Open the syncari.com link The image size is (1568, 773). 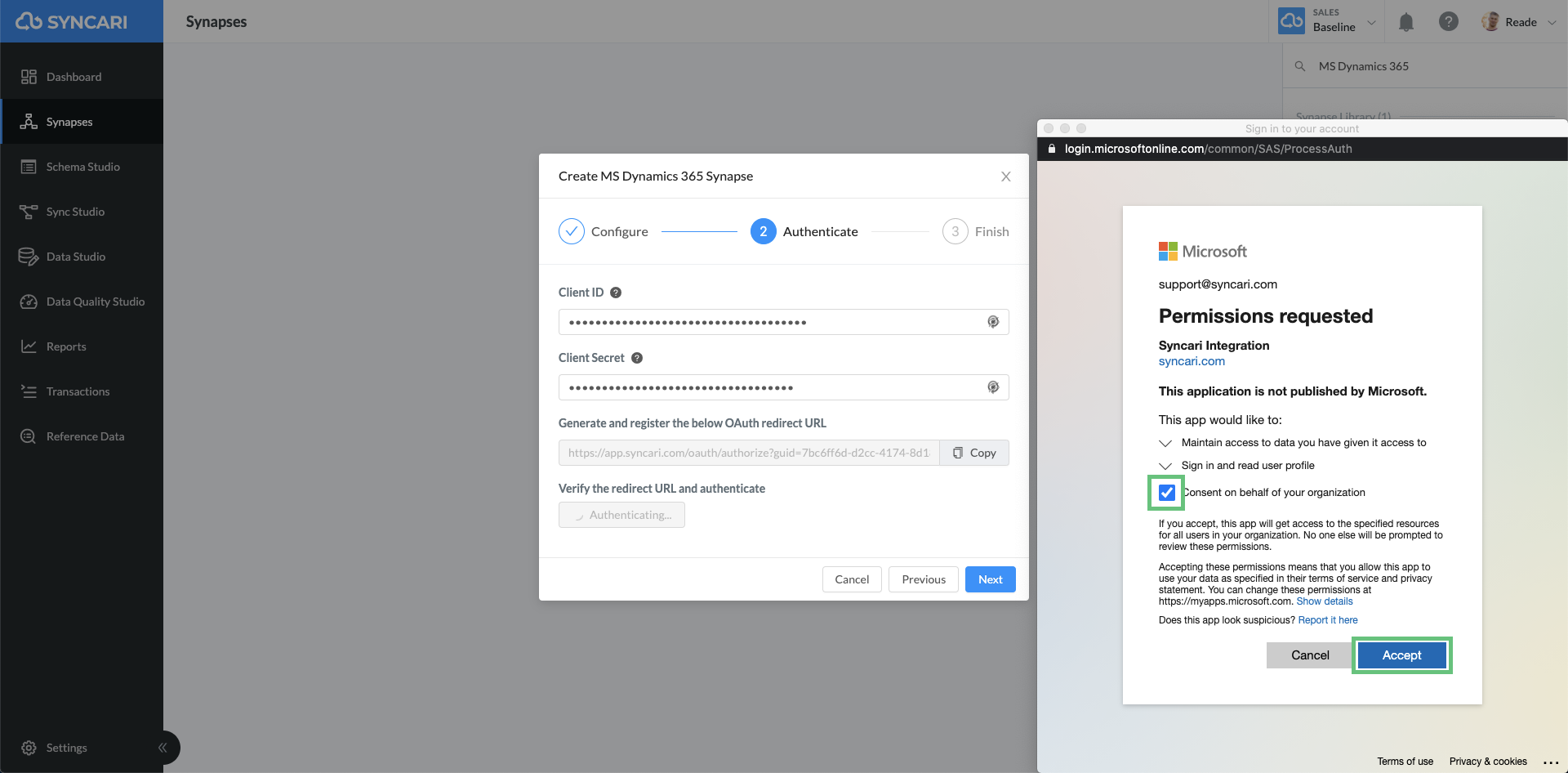(1192, 361)
